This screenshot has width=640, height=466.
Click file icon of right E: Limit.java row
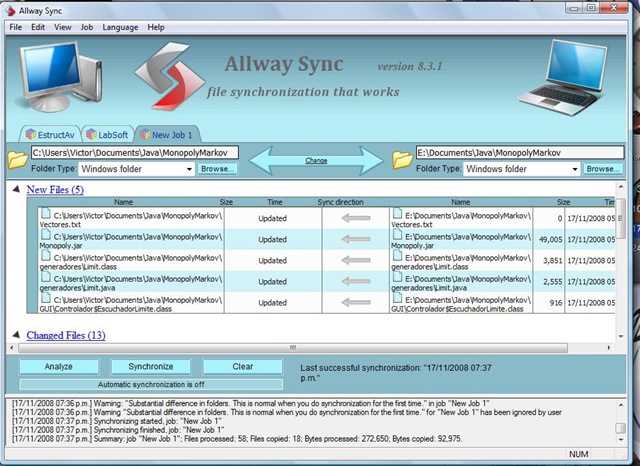(x=397, y=277)
